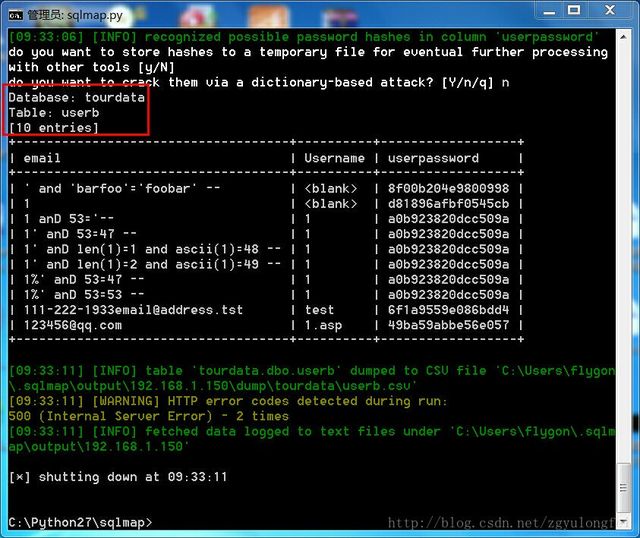This screenshot has width=640, height=538.
Task: Click the 'Database: tourdata' line
Action: pyautogui.click(x=76, y=98)
